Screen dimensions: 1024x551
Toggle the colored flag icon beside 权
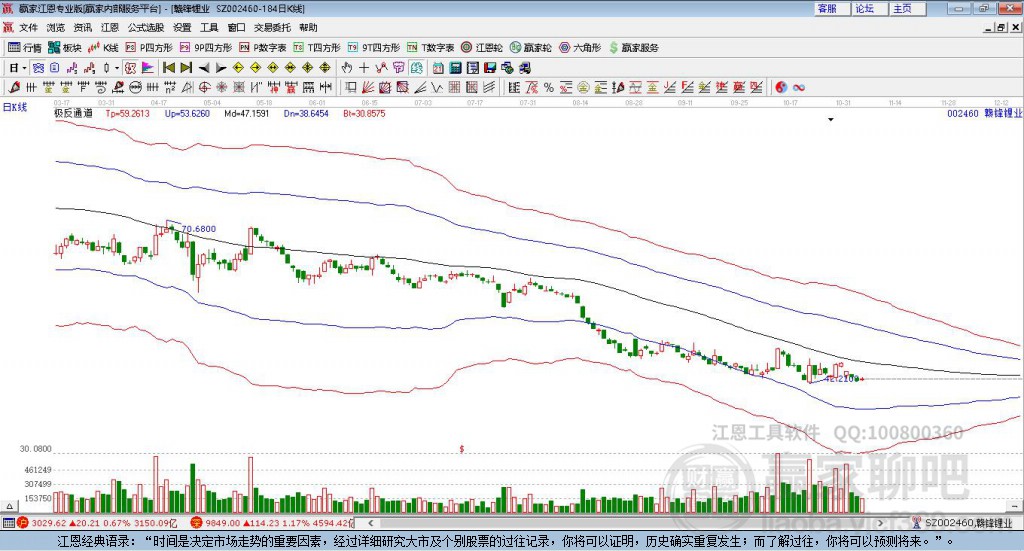[x=148, y=67]
